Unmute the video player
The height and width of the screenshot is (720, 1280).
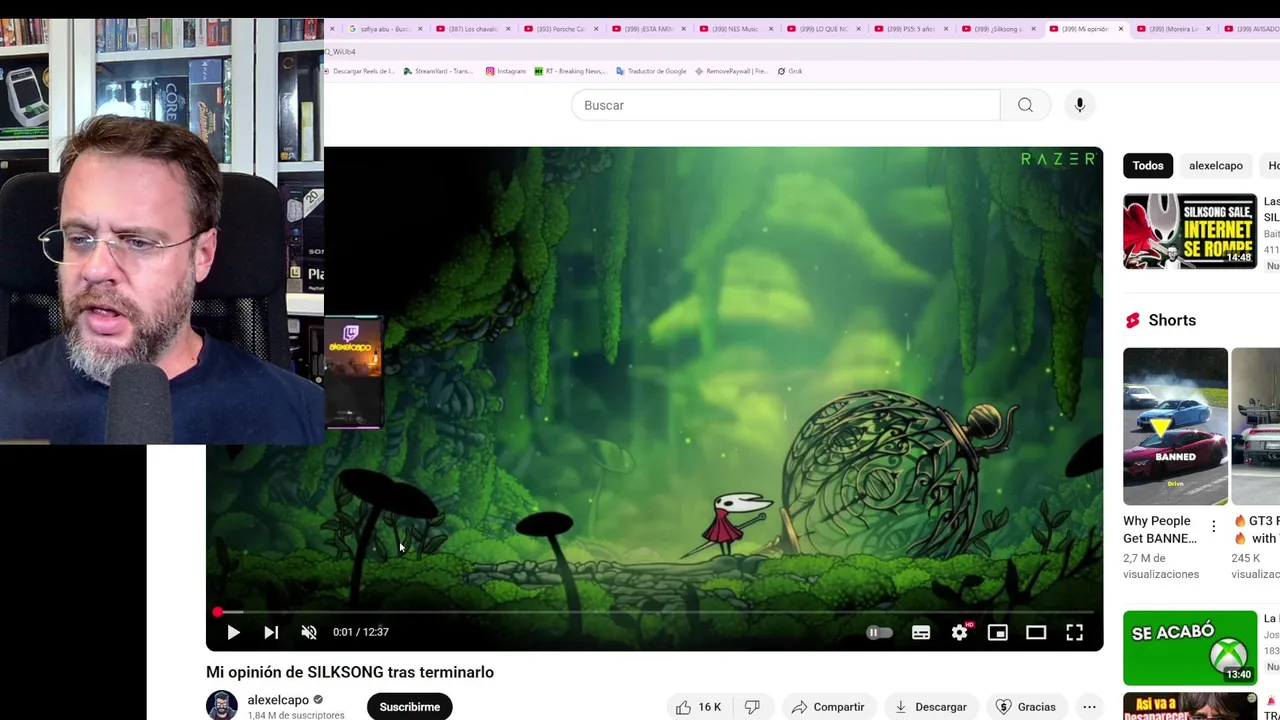(x=309, y=632)
